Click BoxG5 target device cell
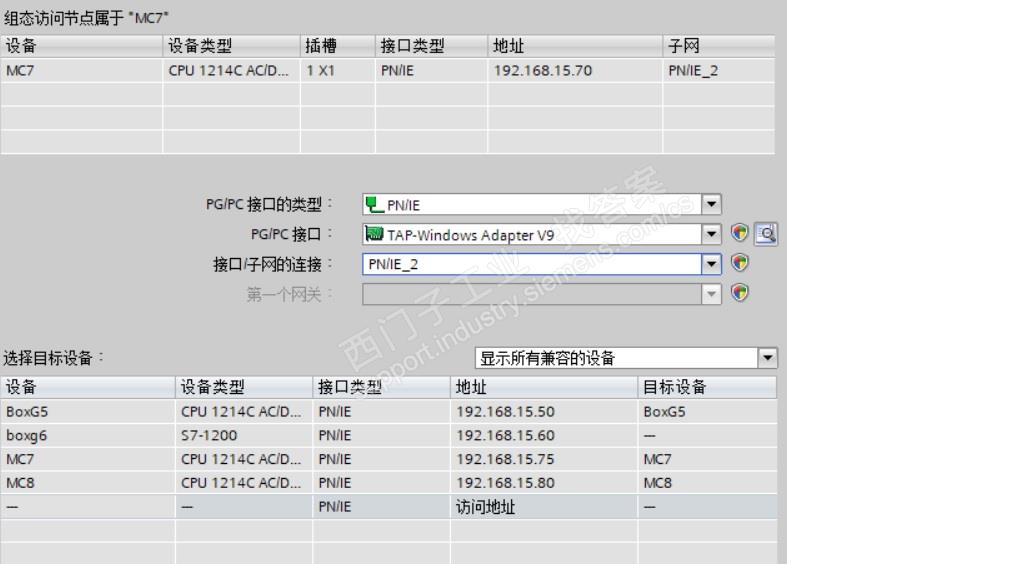The height and width of the screenshot is (564, 1024). click(x=664, y=412)
